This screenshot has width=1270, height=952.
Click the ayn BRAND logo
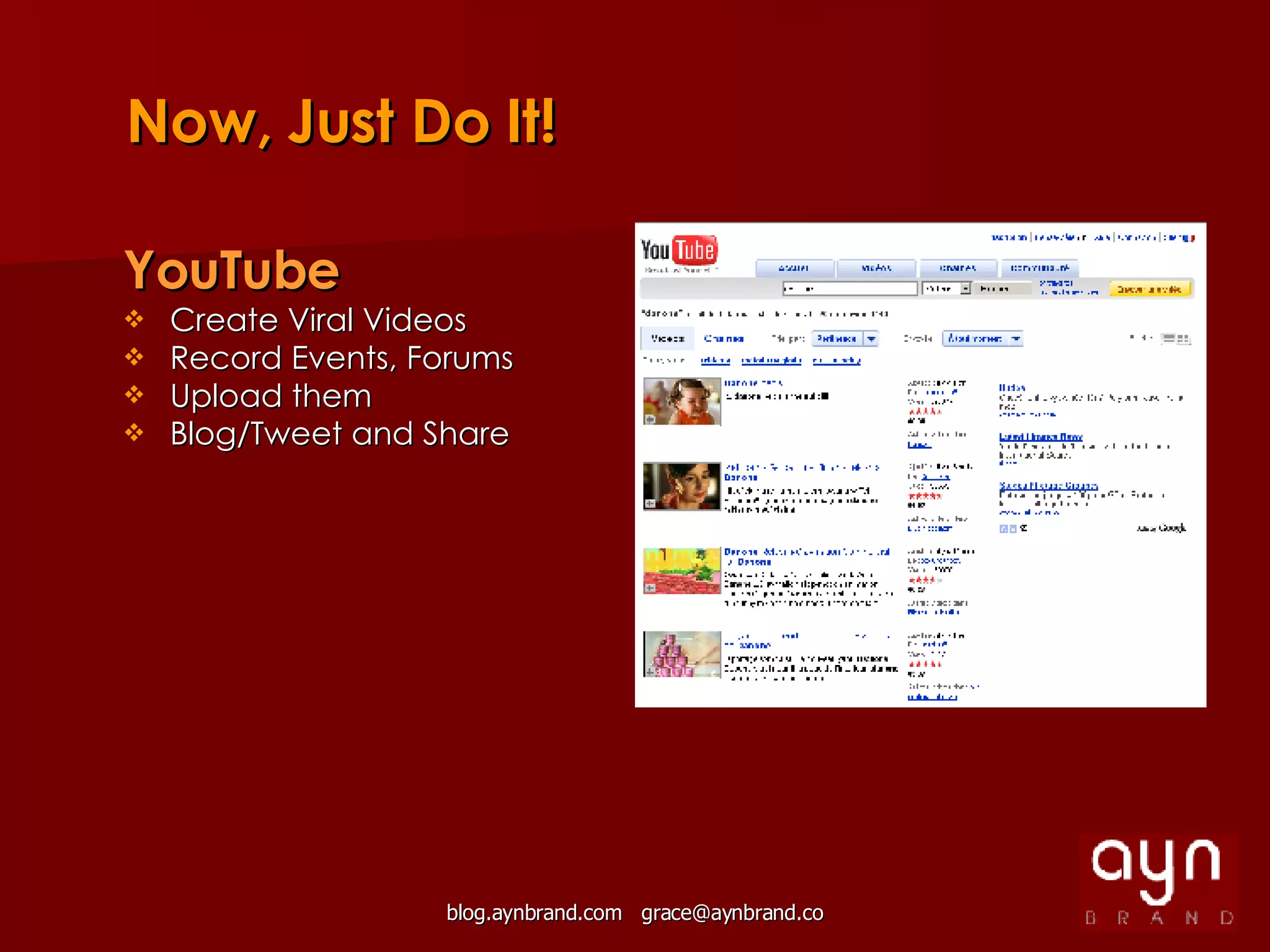[1158, 881]
